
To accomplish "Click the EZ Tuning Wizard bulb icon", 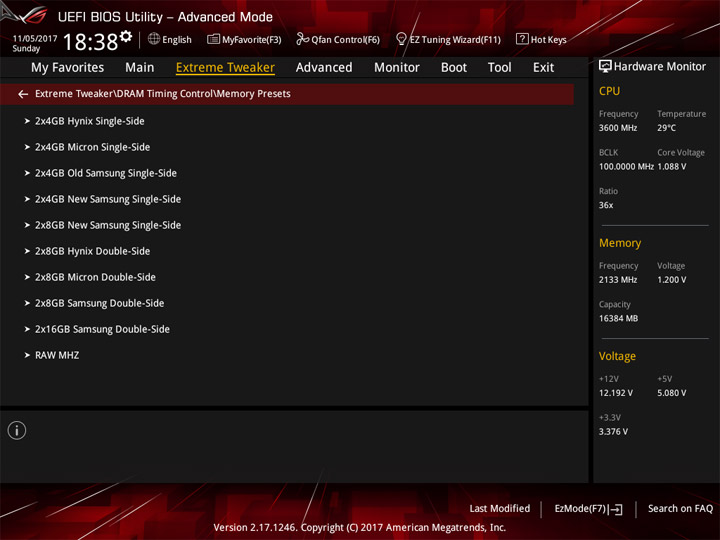I will 401,39.
